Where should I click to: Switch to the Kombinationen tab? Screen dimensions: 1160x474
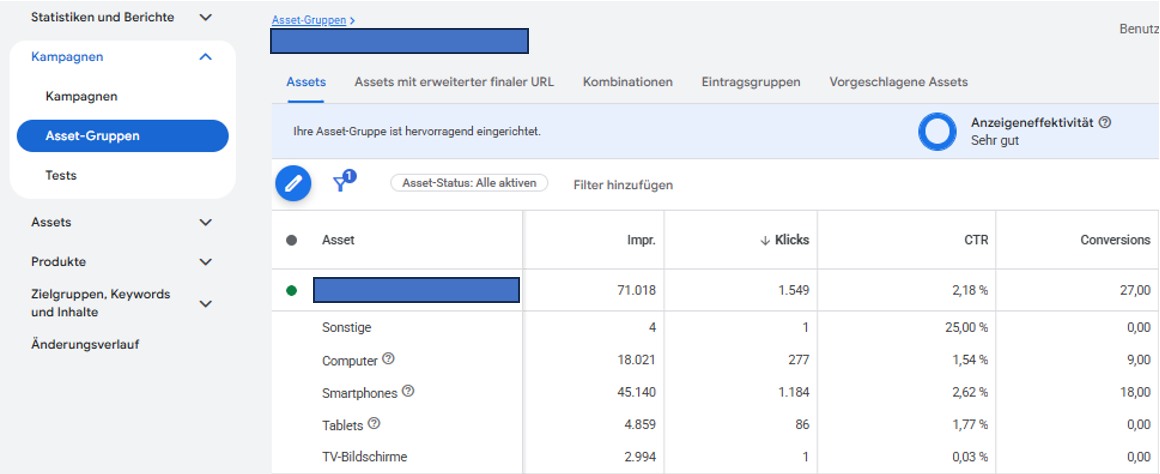628,82
